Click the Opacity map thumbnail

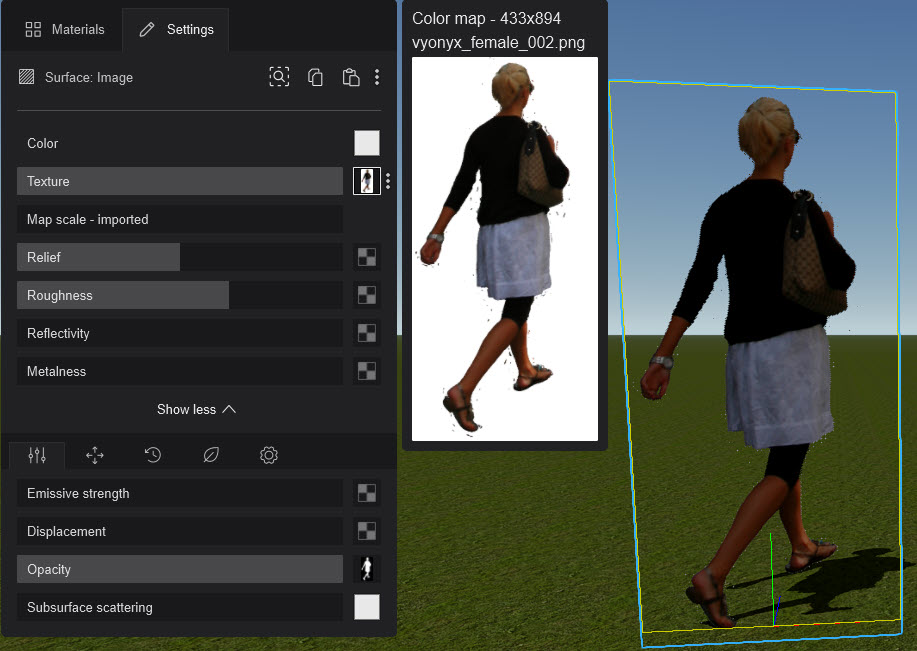point(367,569)
